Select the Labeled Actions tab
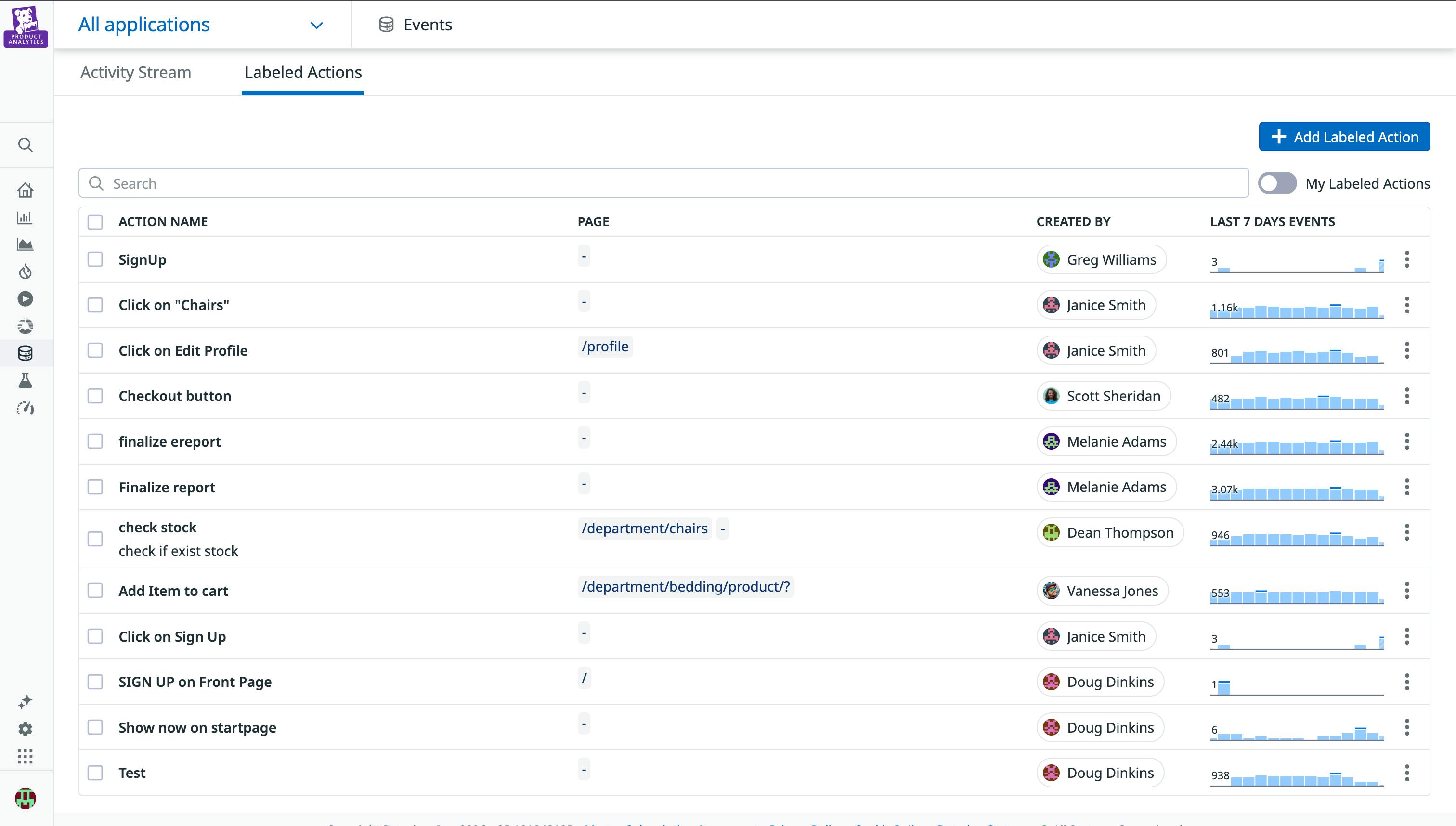 [x=302, y=73]
